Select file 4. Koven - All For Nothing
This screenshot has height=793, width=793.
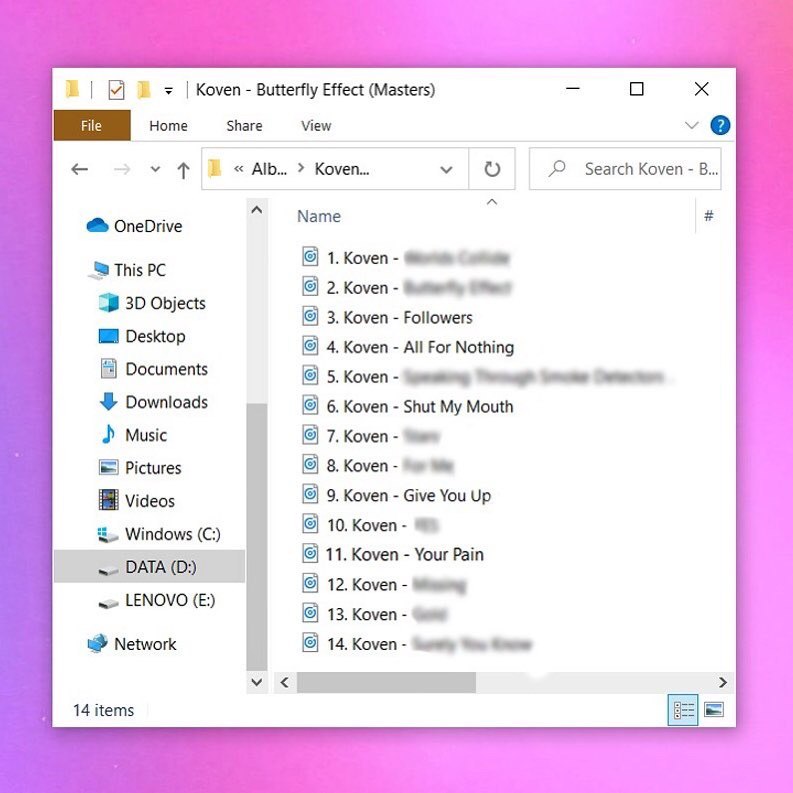pos(408,347)
